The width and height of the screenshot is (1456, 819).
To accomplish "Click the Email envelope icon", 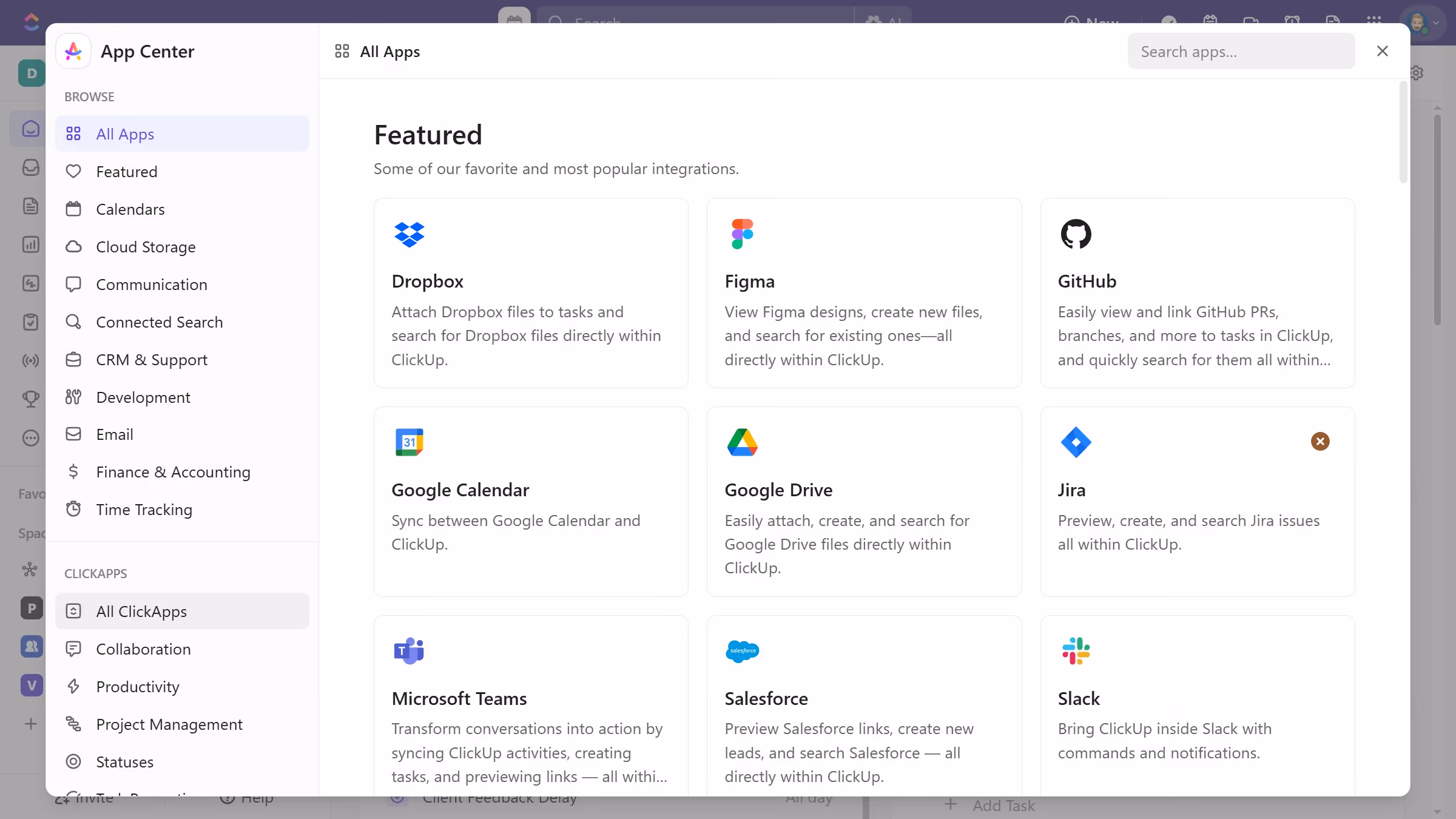I will tap(73, 434).
